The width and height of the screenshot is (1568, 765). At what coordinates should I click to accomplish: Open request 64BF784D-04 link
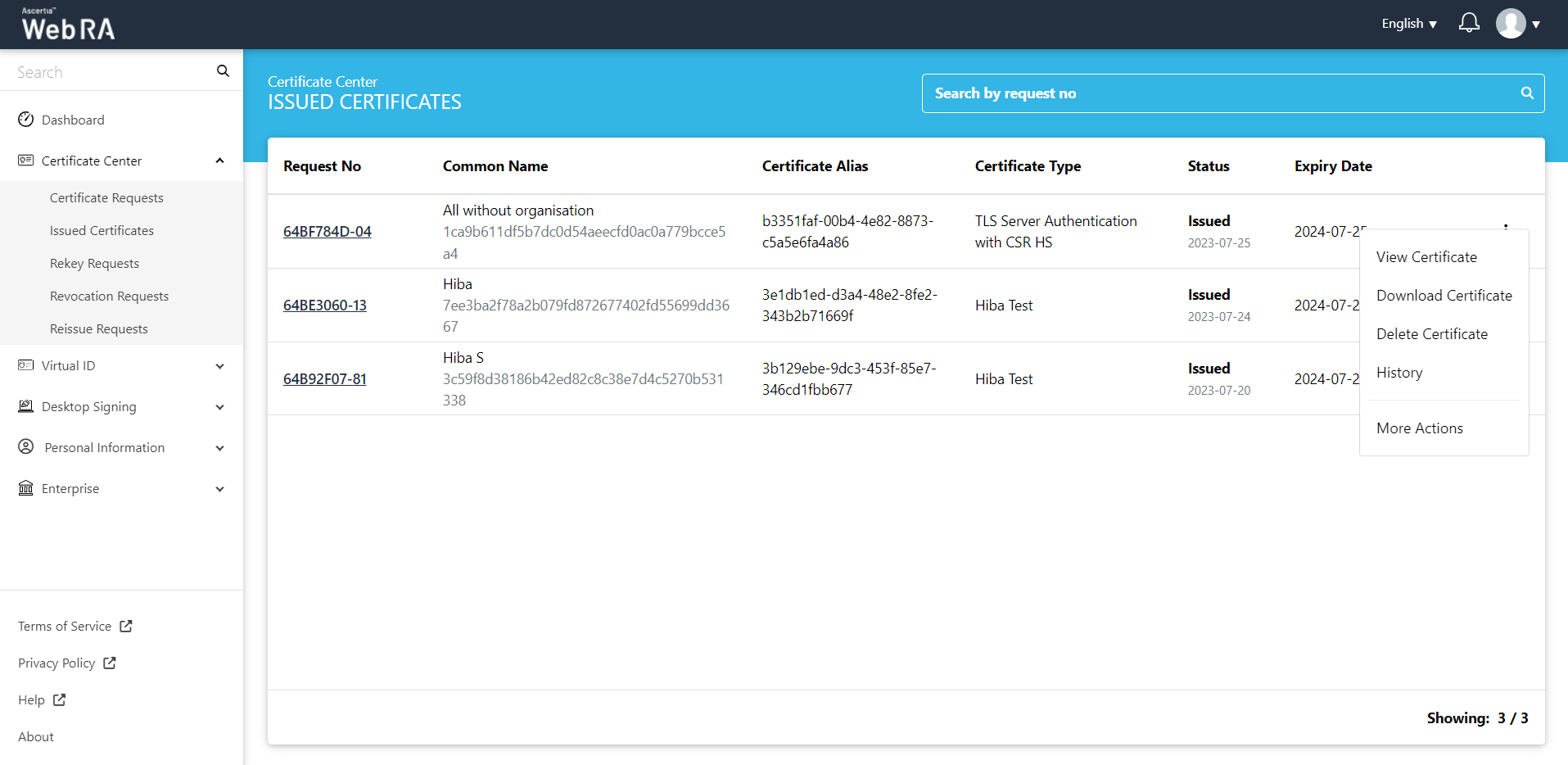point(327,232)
